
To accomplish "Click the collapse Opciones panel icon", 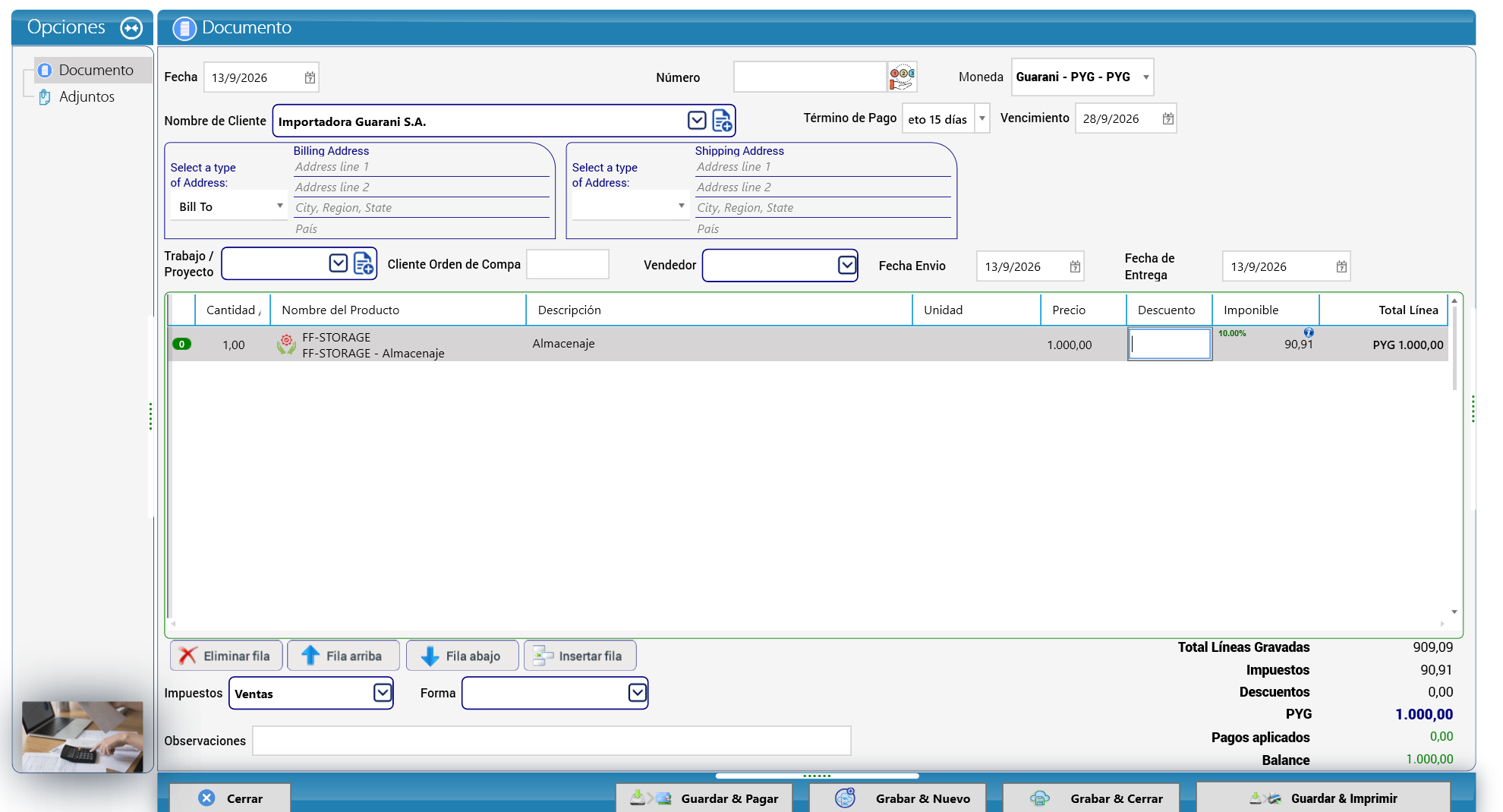I will pyautogui.click(x=131, y=28).
